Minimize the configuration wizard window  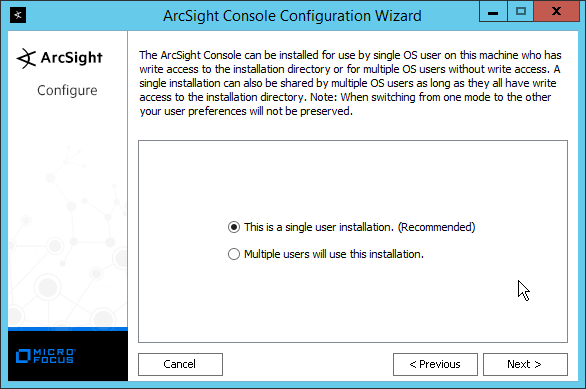(x=493, y=12)
